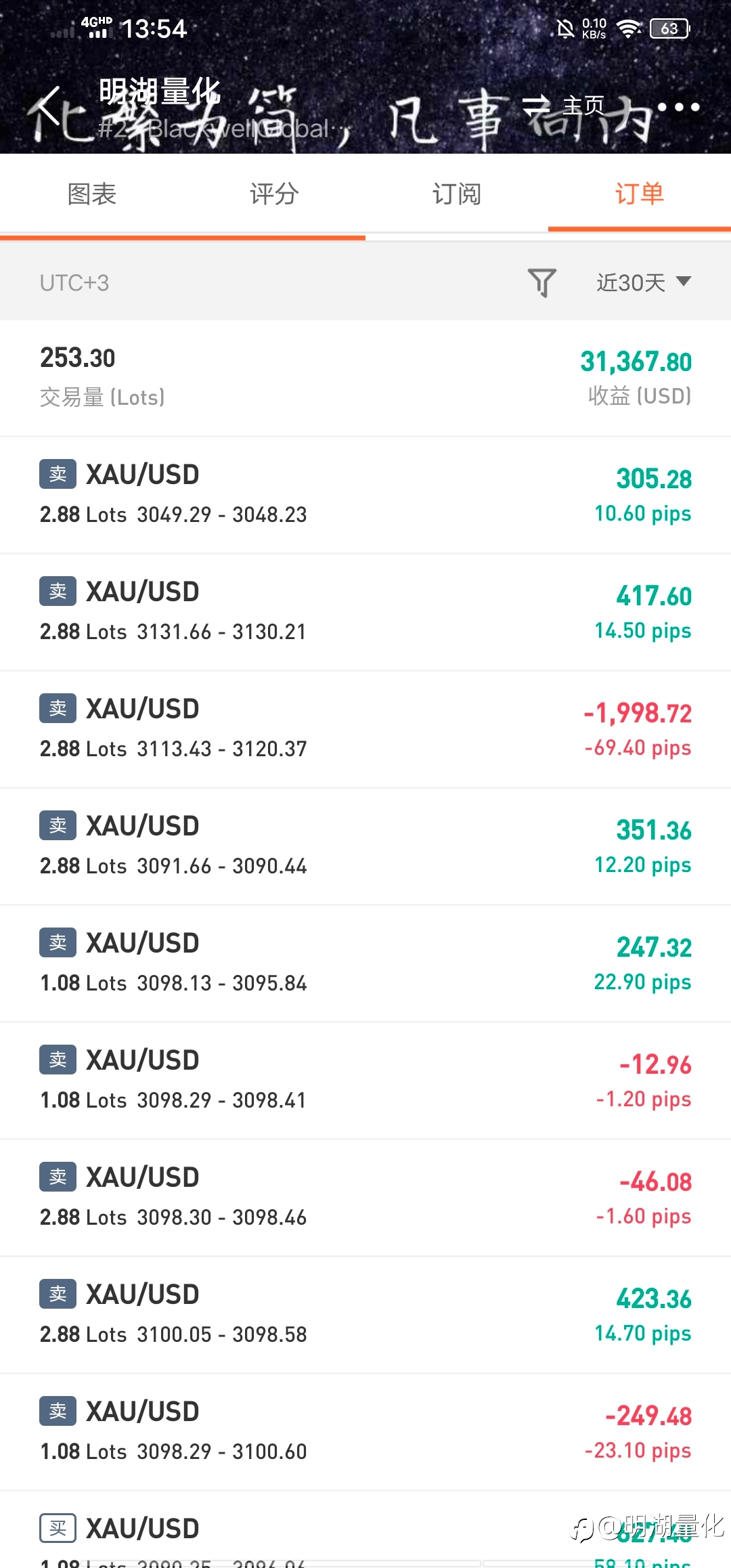Tap the switch arrows icon beside 主页
This screenshot has height=1568, width=731.
(537, 105)
